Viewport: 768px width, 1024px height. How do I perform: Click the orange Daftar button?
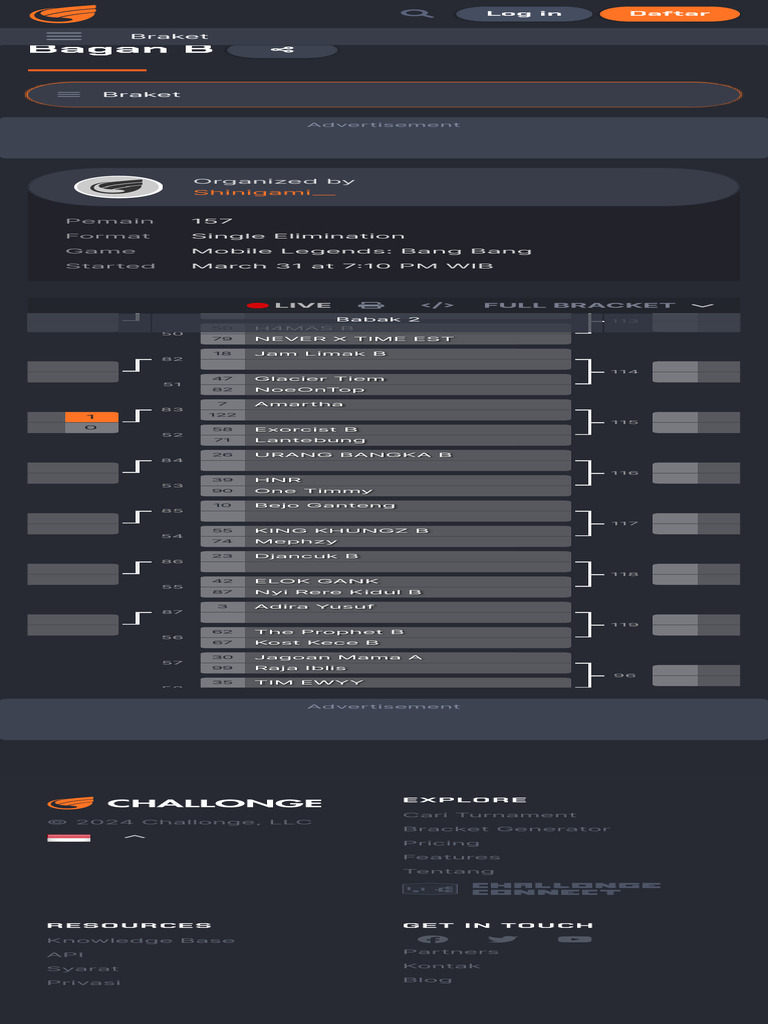click(669, 14)
